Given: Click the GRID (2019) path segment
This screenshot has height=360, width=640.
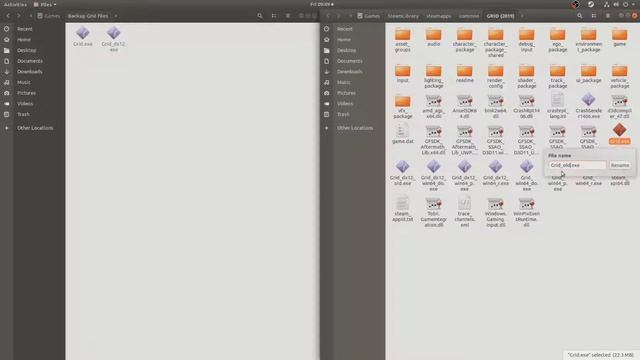Looking at the screenshot, I should [500, 16].
